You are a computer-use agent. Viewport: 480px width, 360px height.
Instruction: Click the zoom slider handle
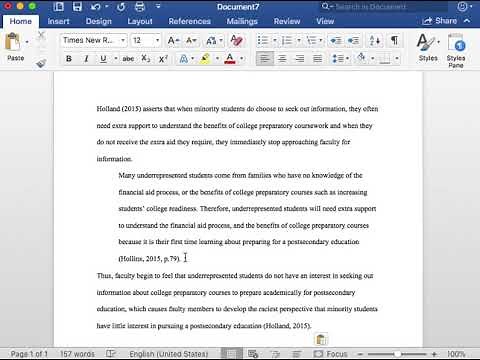point(397,354)
